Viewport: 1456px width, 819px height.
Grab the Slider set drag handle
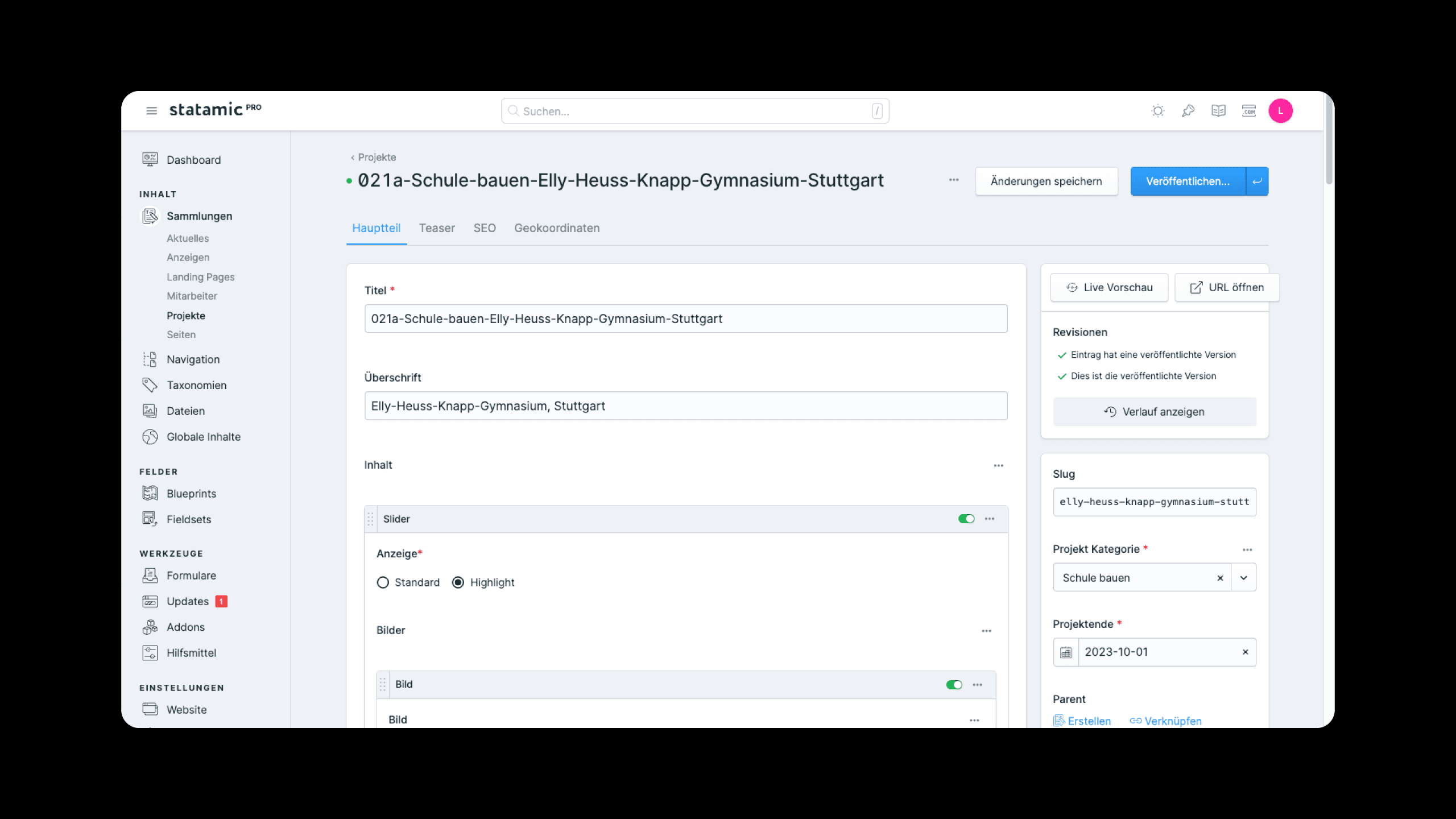tap(370, 519)
